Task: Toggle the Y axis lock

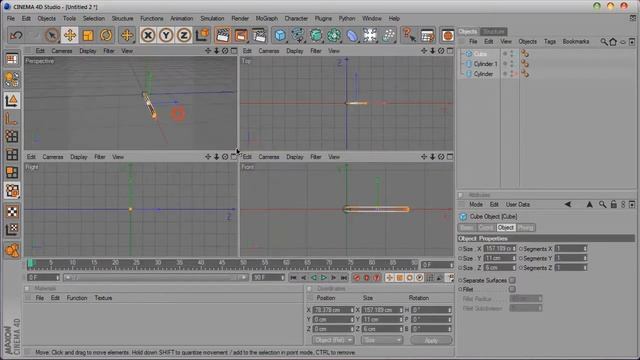Action: click(166, 36)
